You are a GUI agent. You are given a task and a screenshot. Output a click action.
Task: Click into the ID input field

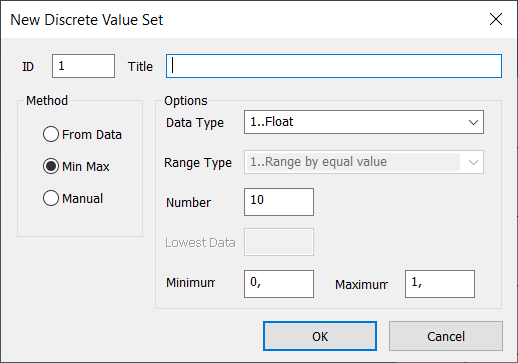point(83,66)
